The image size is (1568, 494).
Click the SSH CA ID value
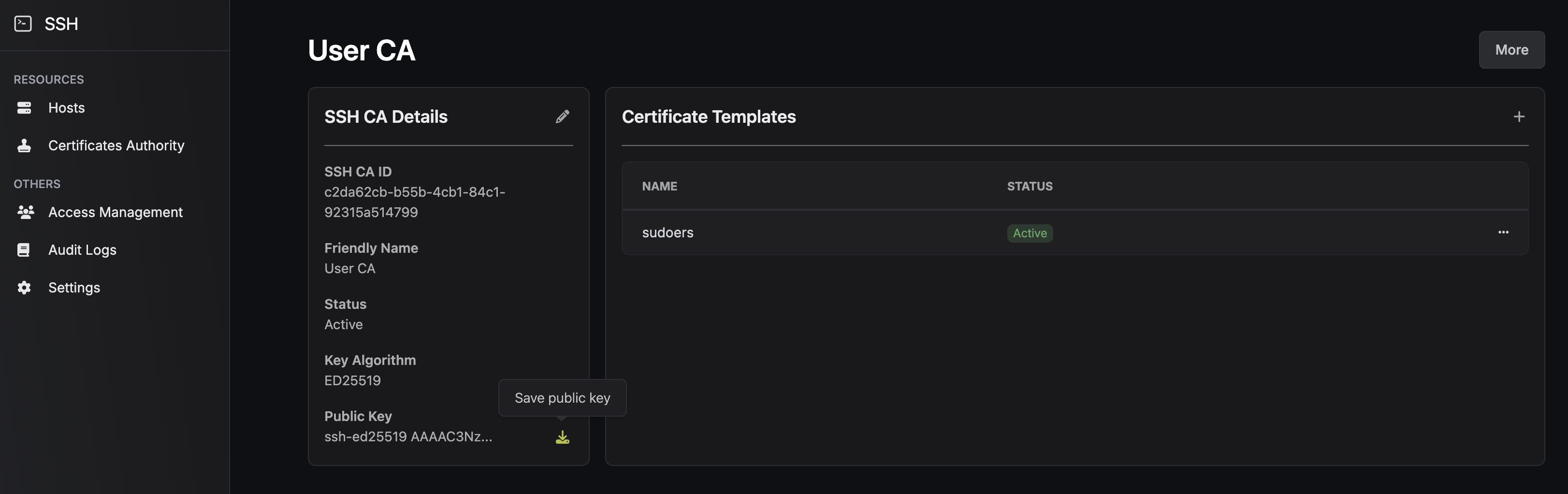click(415, 202)
